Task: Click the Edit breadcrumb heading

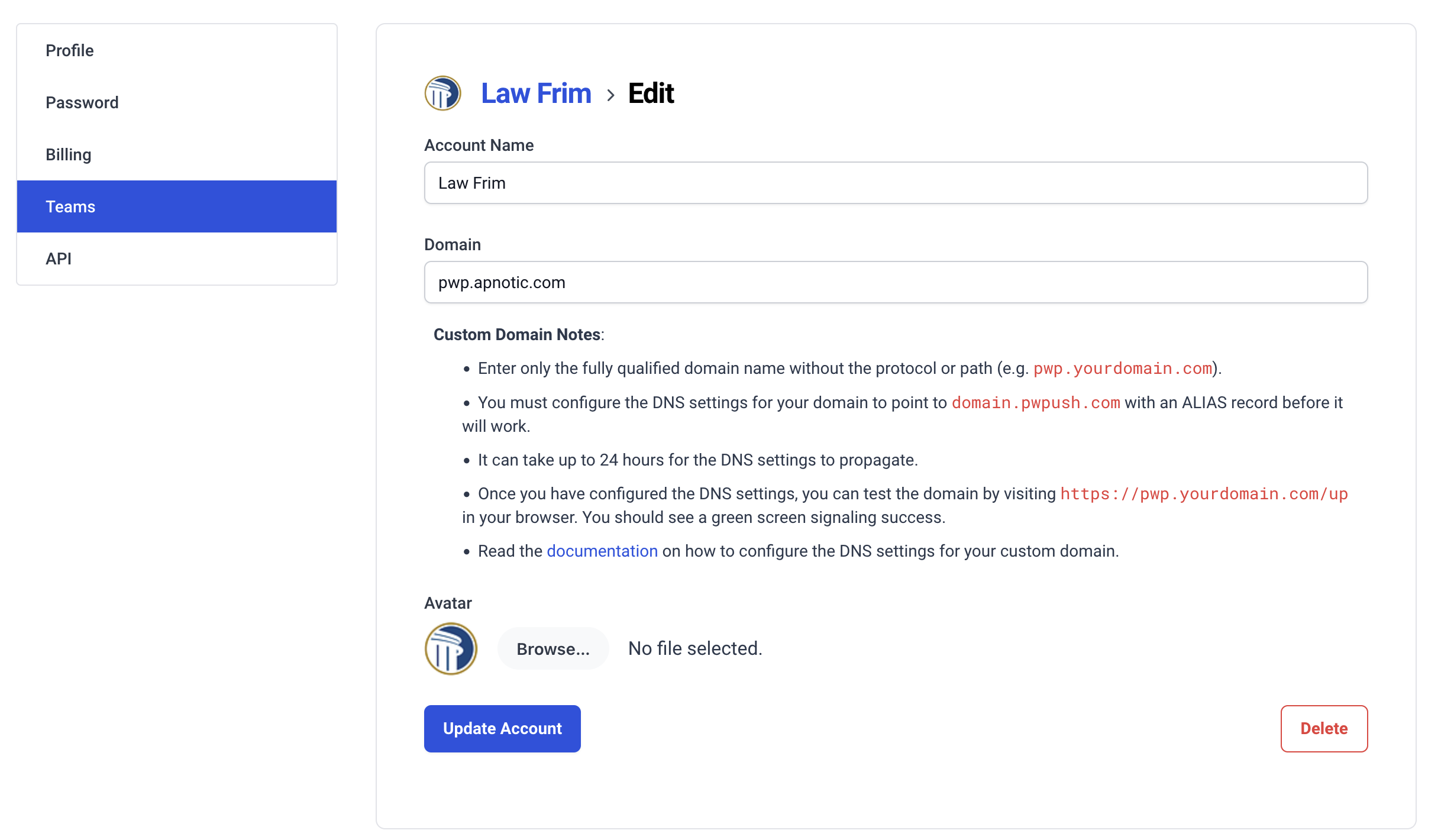Action: (651, 93)
